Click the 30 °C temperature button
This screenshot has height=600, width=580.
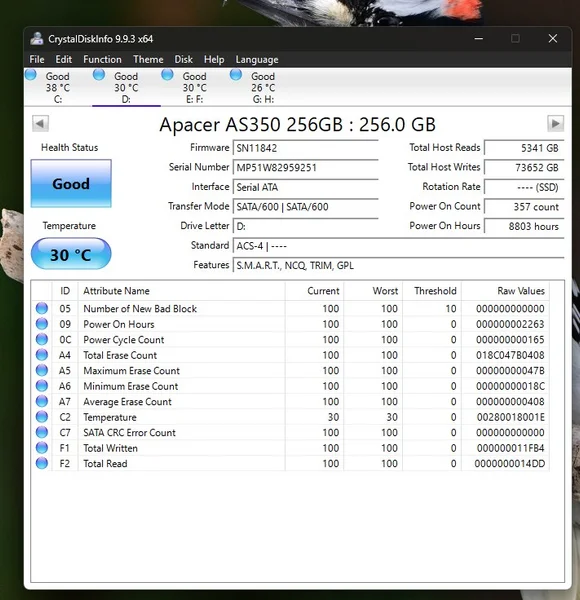click(x=71, y=254)
